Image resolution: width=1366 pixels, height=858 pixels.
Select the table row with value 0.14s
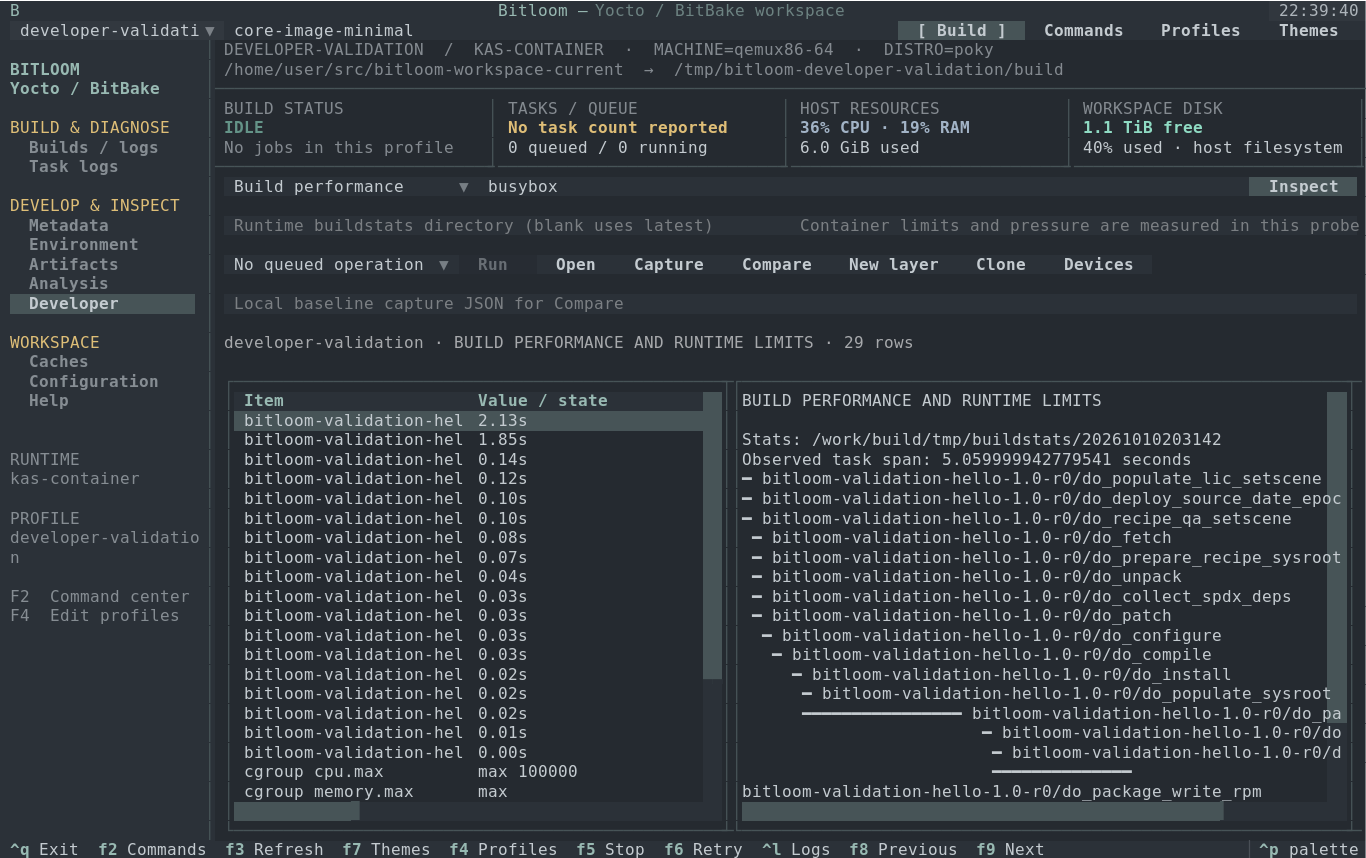[468, 460]
